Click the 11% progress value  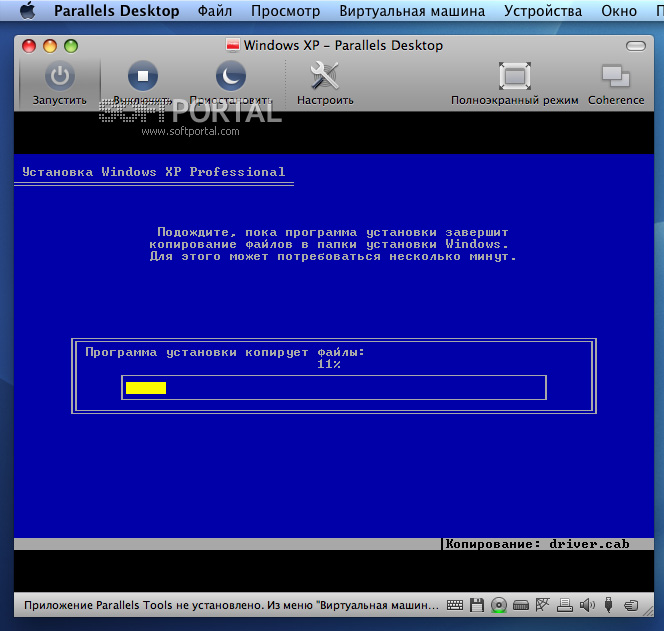(x=329, y=364)
